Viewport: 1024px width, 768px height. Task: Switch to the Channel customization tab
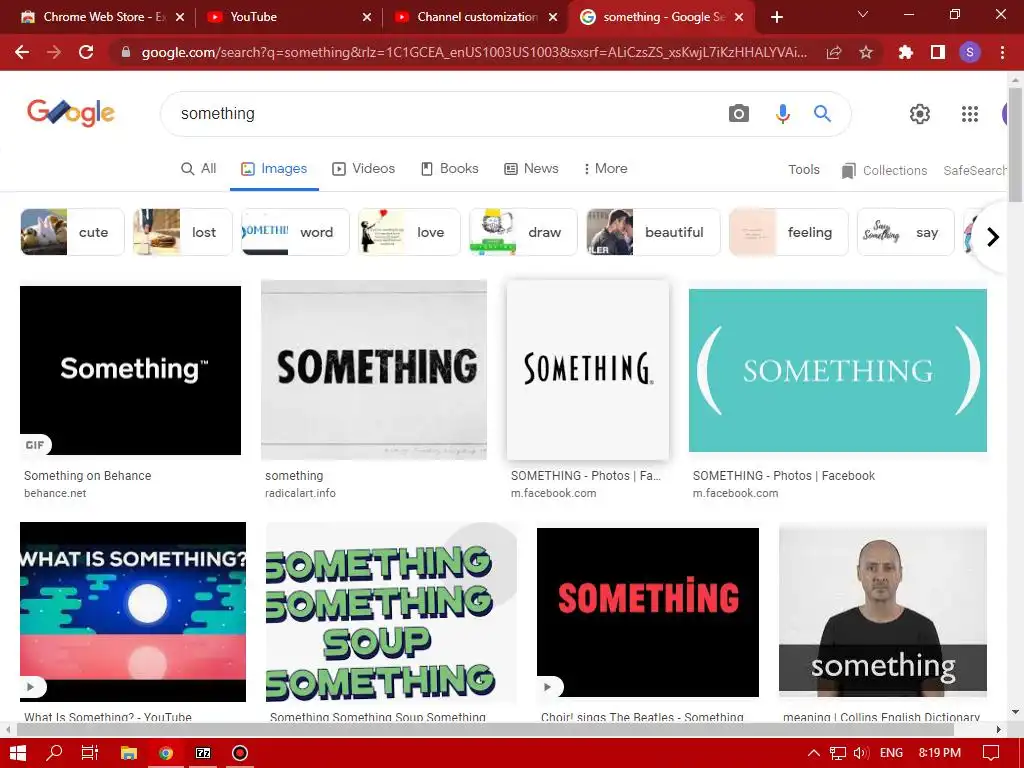point(477,17)
